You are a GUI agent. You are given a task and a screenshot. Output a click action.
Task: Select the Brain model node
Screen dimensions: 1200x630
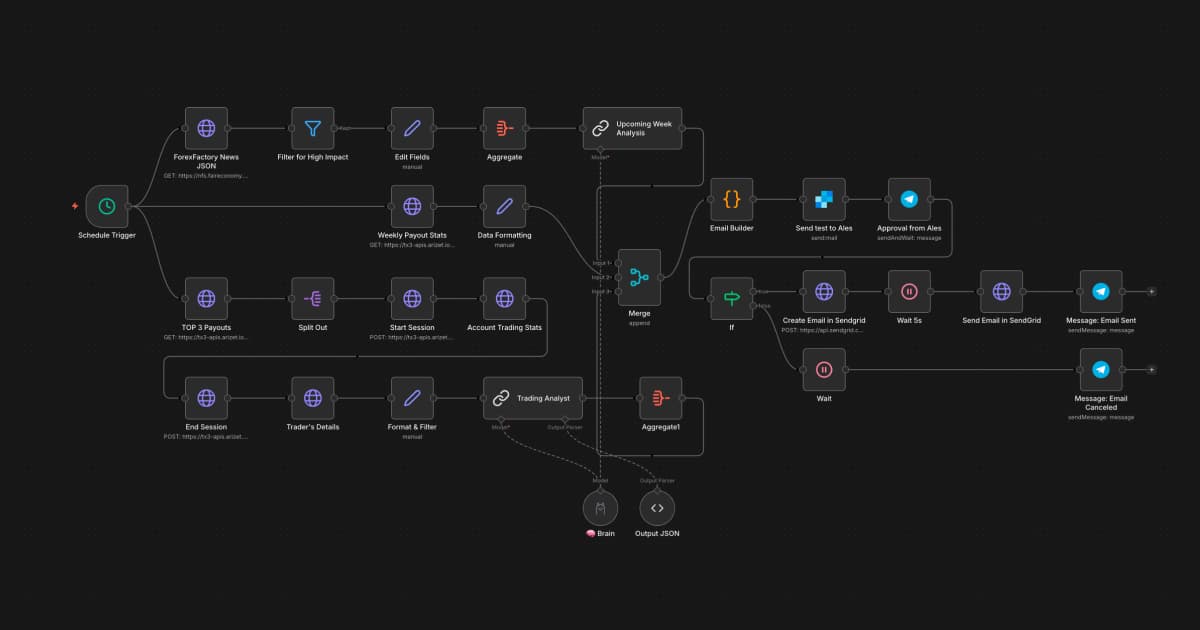coord(598,508)
